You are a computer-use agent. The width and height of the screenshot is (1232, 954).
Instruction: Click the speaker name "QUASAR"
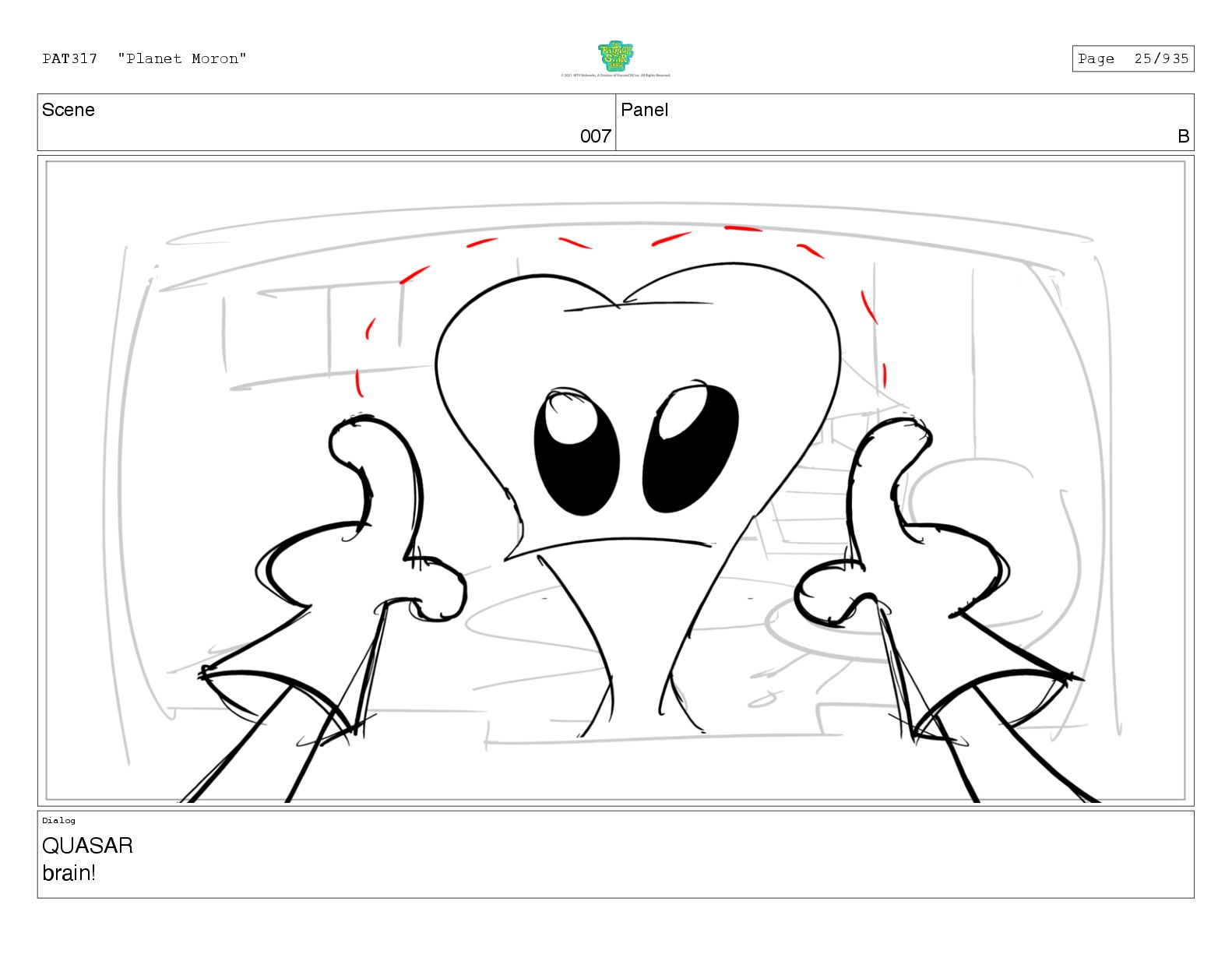(87, 846)
